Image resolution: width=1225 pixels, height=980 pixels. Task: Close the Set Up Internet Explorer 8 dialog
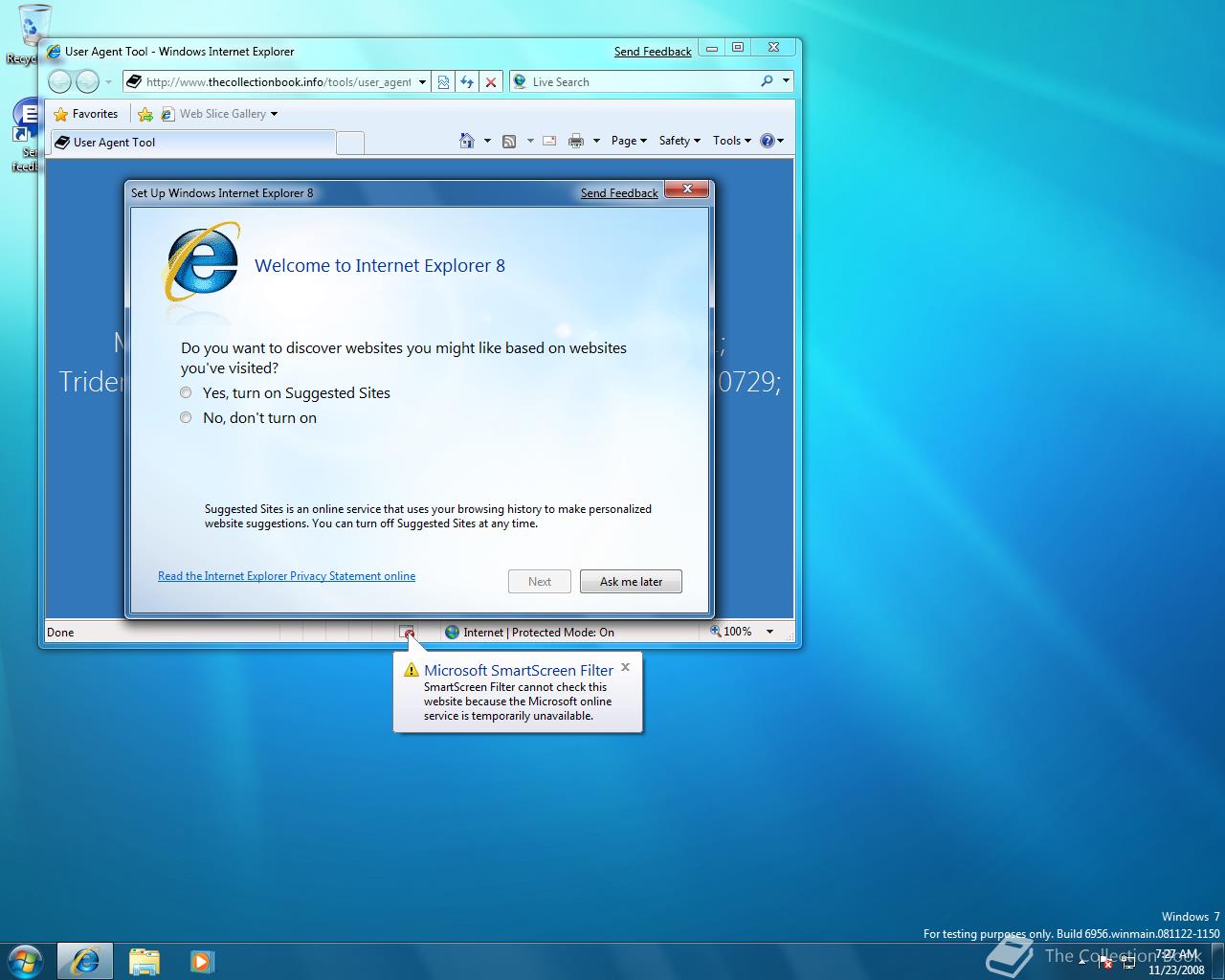[x=687, y=189]
